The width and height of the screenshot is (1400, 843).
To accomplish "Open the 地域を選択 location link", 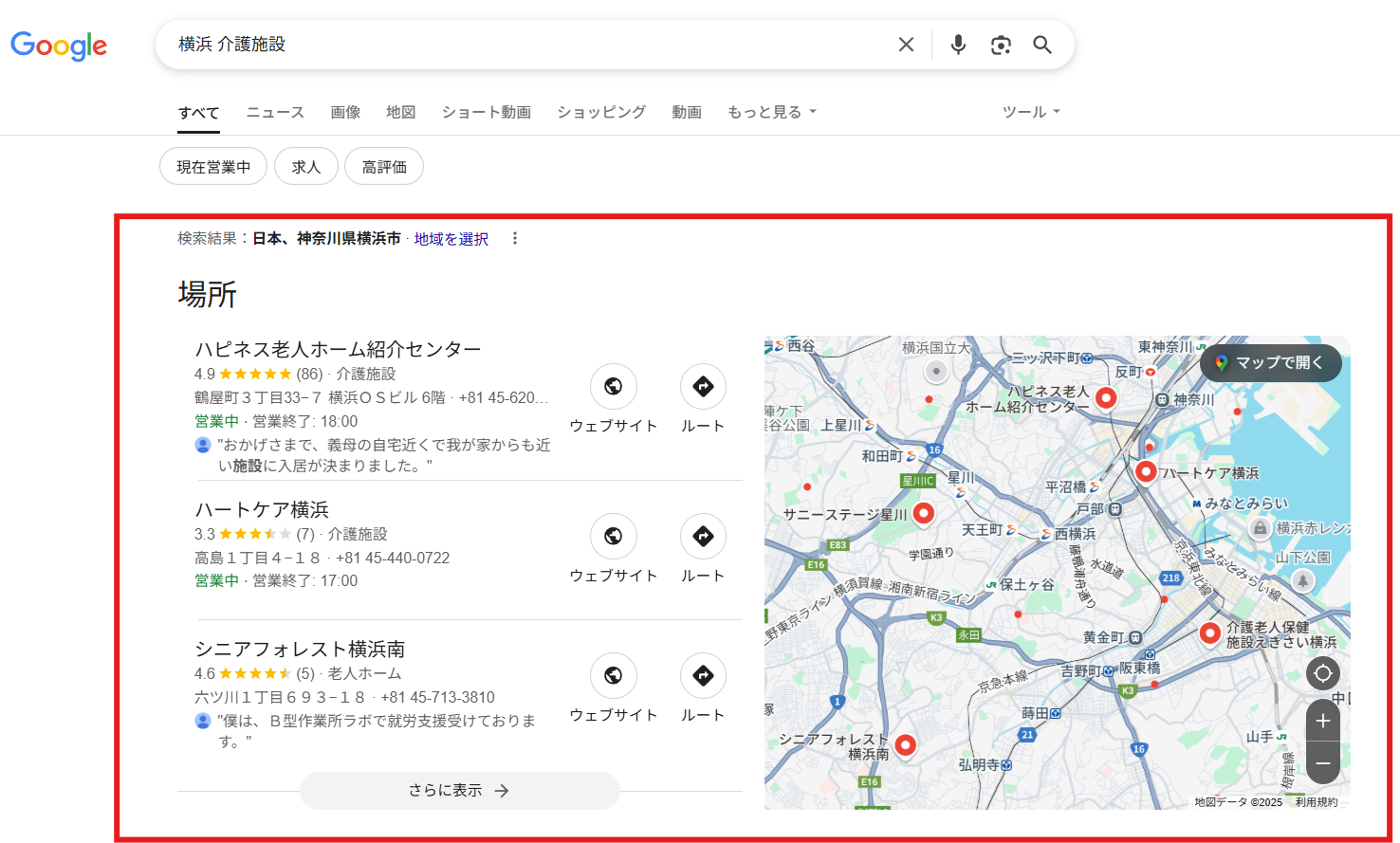I will point(451,238).
